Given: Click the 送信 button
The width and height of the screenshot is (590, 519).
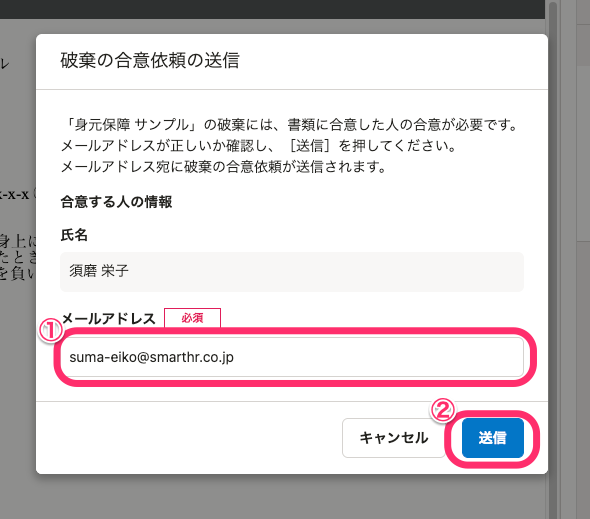Looking at the screenshot, I should tap(493, 438).
